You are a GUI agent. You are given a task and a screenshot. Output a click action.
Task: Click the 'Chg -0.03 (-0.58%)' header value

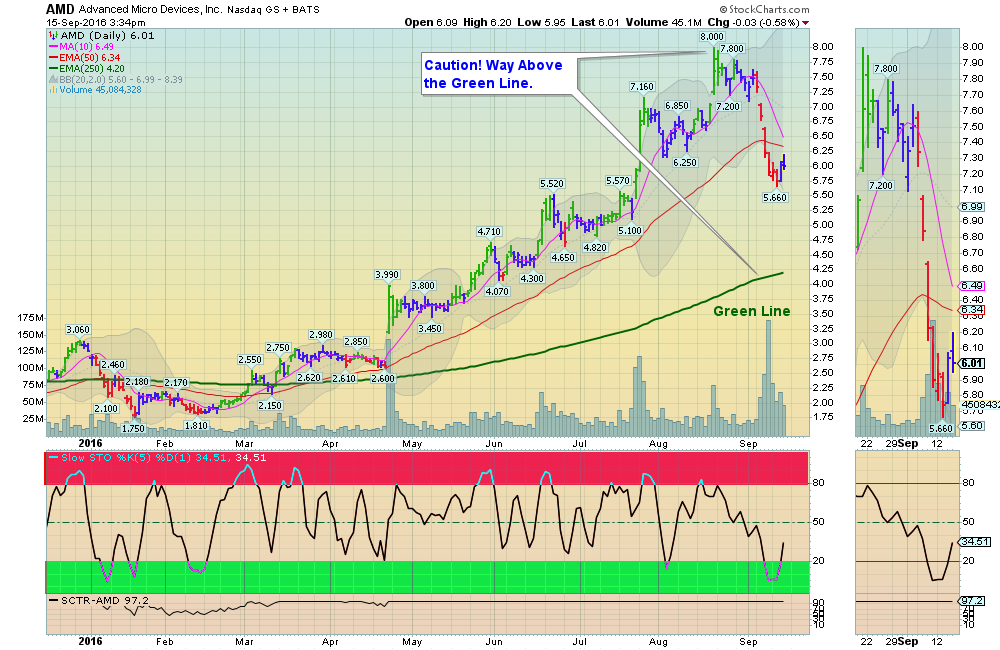[x=754, y=22]
